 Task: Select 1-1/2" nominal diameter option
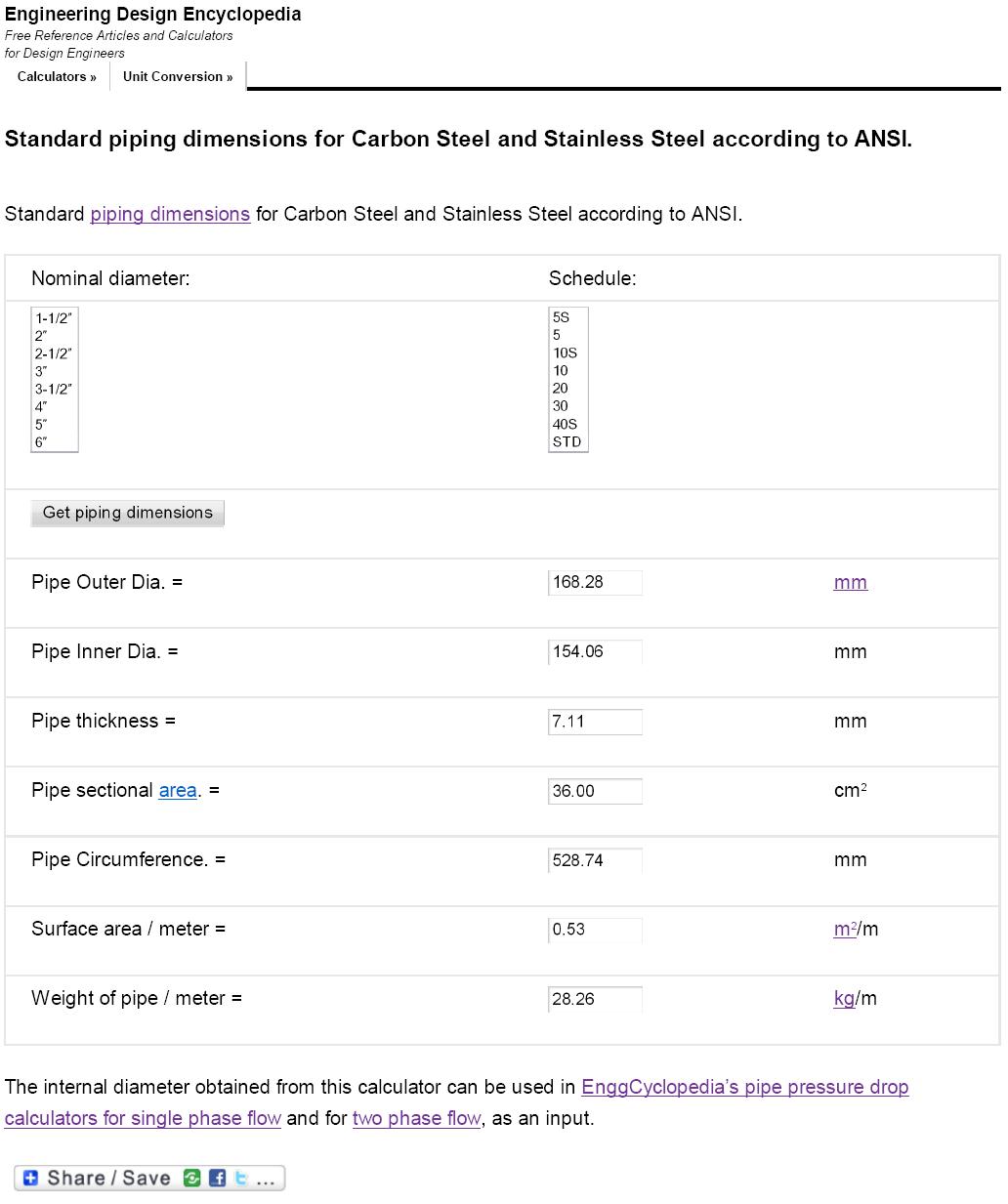[55, 318]
